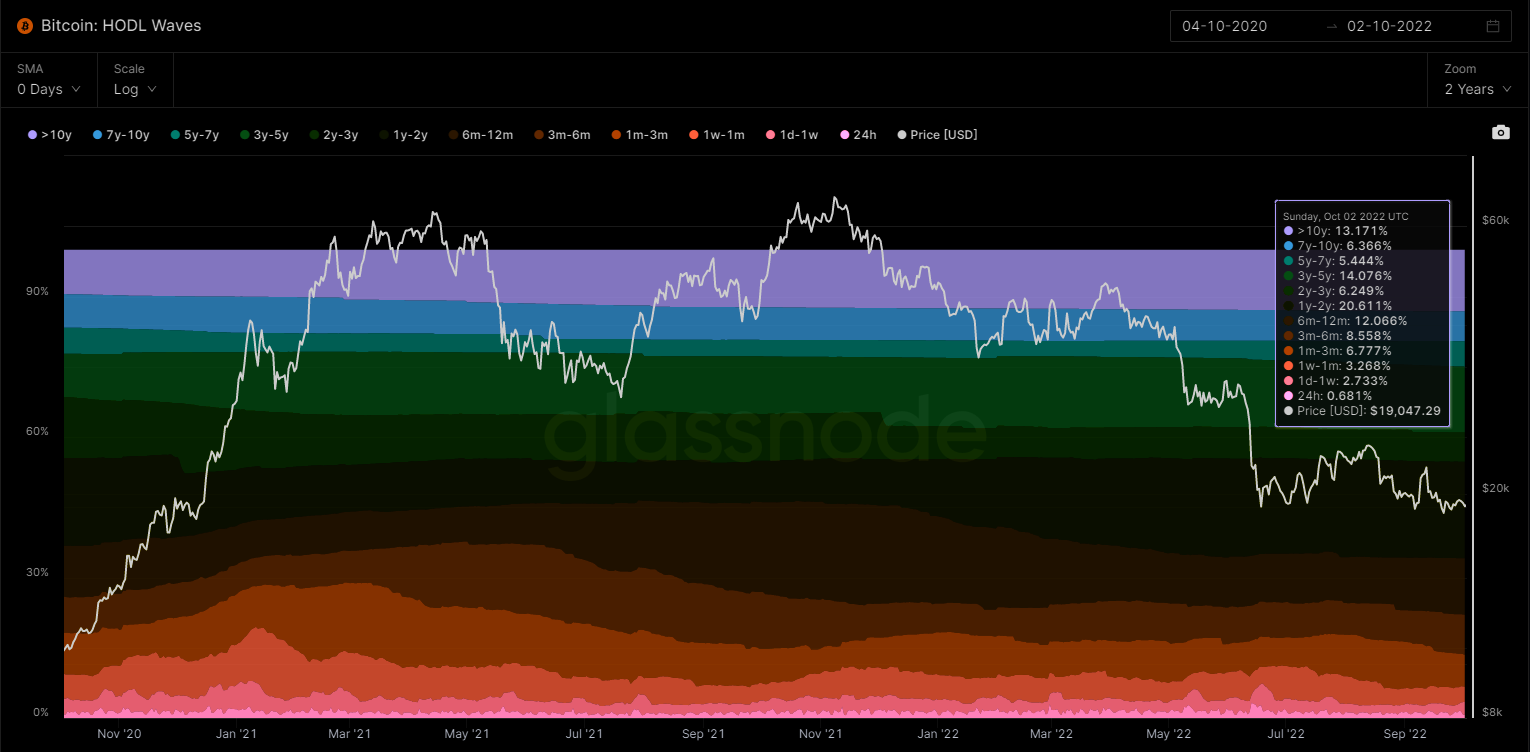Click the orange Bitcoin logo icon
Viewport: 1530px width, 752px height.
(x=25, y=26)
